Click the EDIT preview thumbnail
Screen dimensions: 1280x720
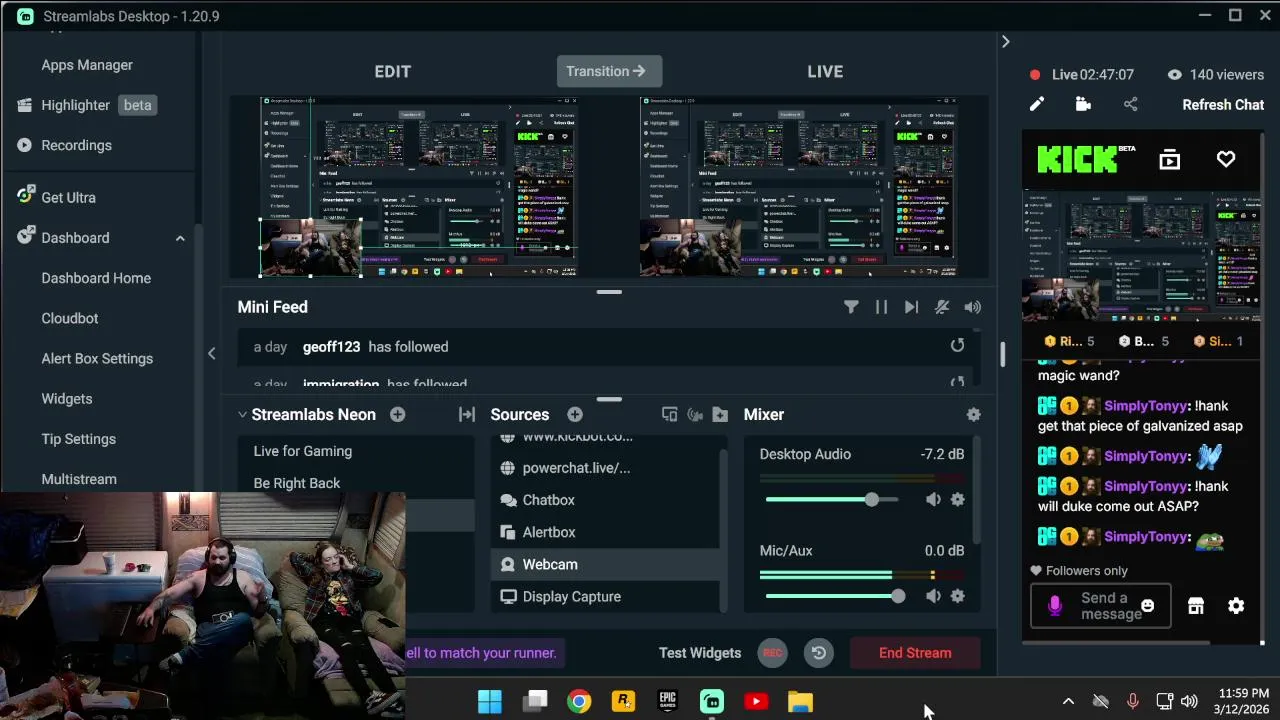[418, 187]
